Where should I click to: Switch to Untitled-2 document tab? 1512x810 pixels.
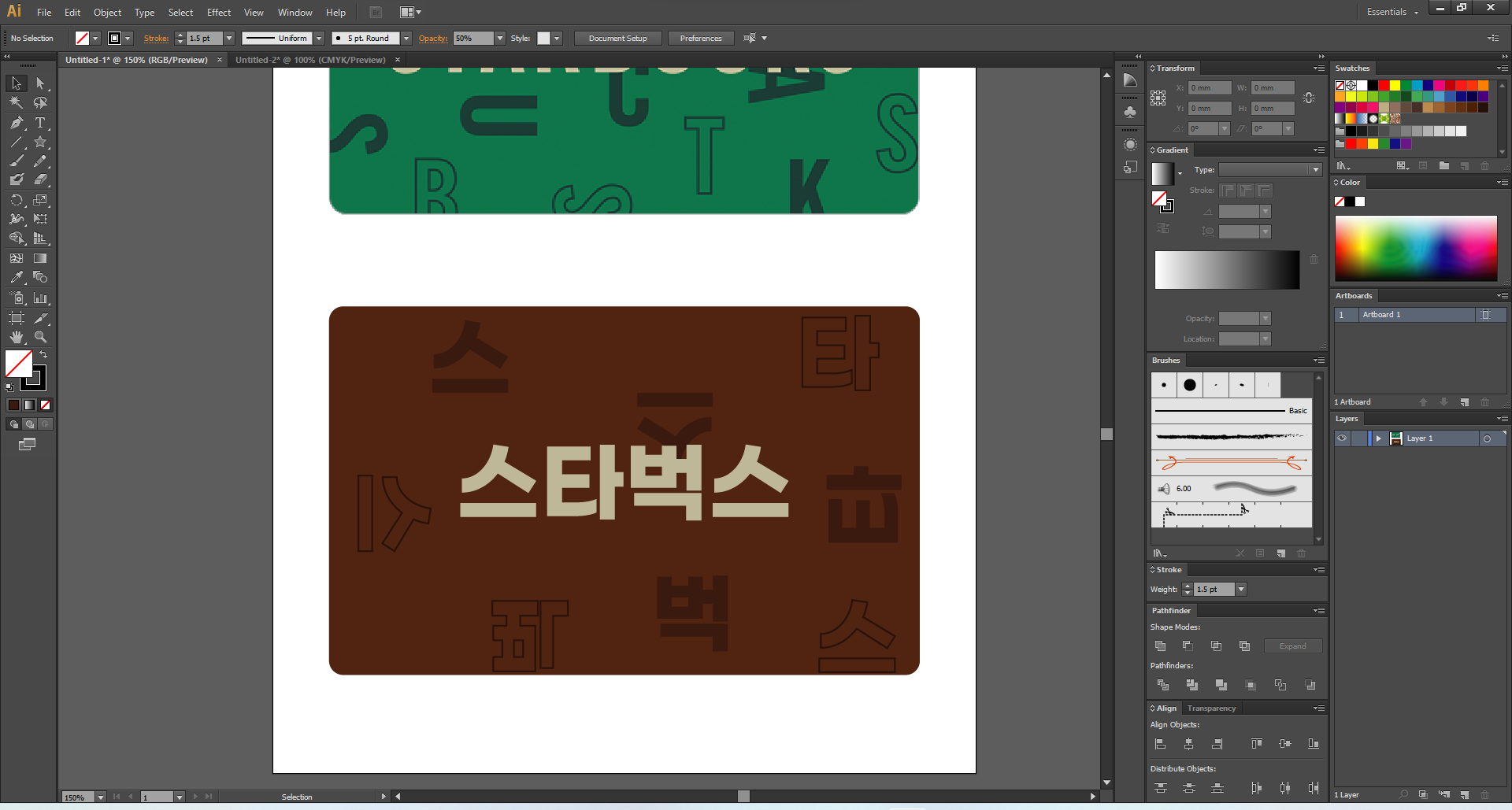tap(310, 60)
